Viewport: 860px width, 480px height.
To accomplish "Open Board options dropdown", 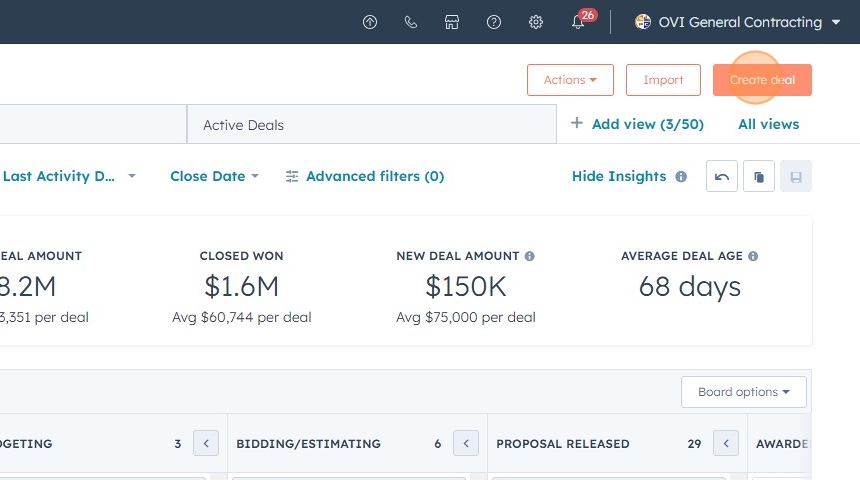I will coord(744,392).
